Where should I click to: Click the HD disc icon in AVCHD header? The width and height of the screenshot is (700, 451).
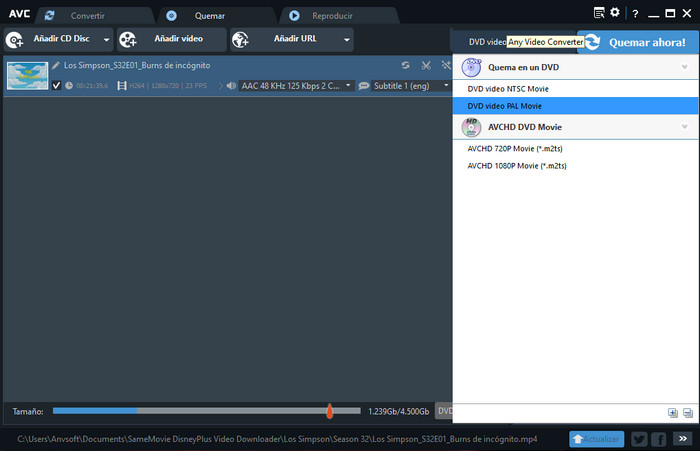tap(471, 127)
